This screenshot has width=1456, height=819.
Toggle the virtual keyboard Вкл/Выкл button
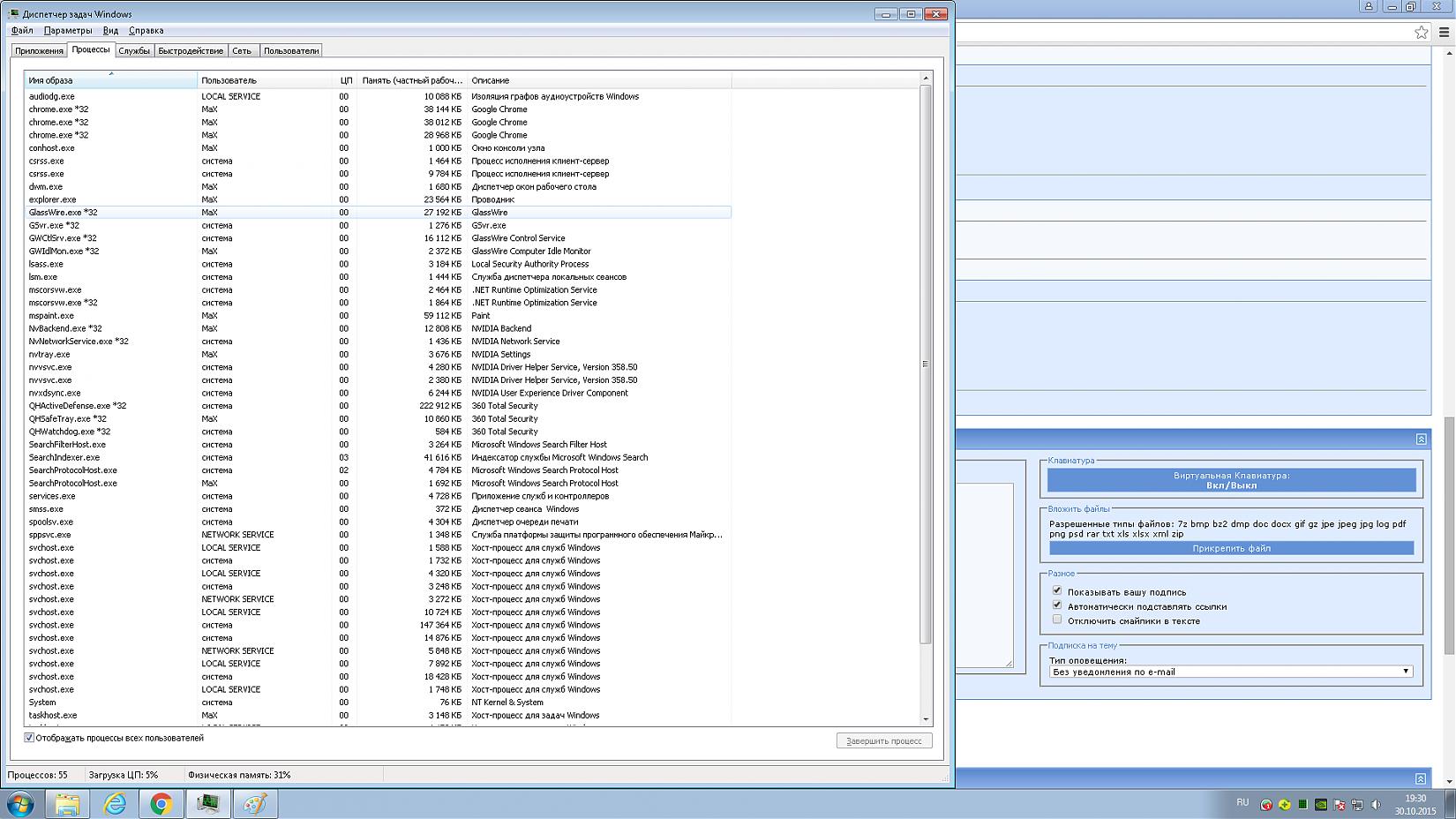(1231, 480)
